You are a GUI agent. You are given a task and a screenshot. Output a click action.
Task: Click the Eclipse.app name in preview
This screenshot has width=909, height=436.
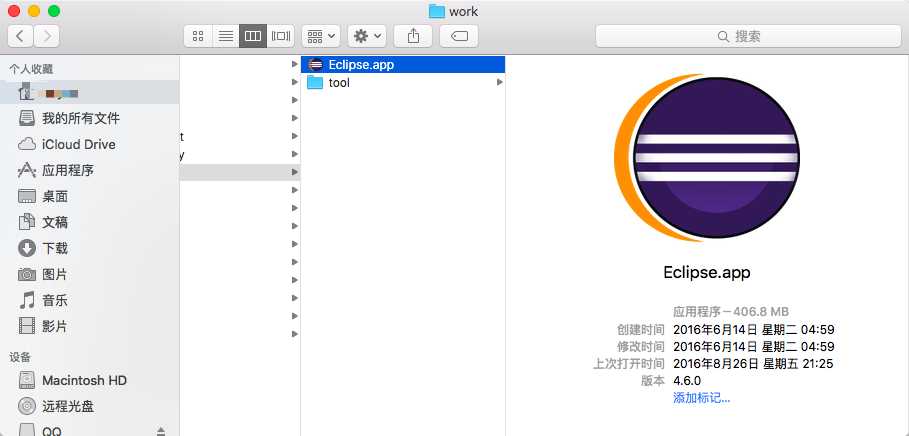coord(707,272)
